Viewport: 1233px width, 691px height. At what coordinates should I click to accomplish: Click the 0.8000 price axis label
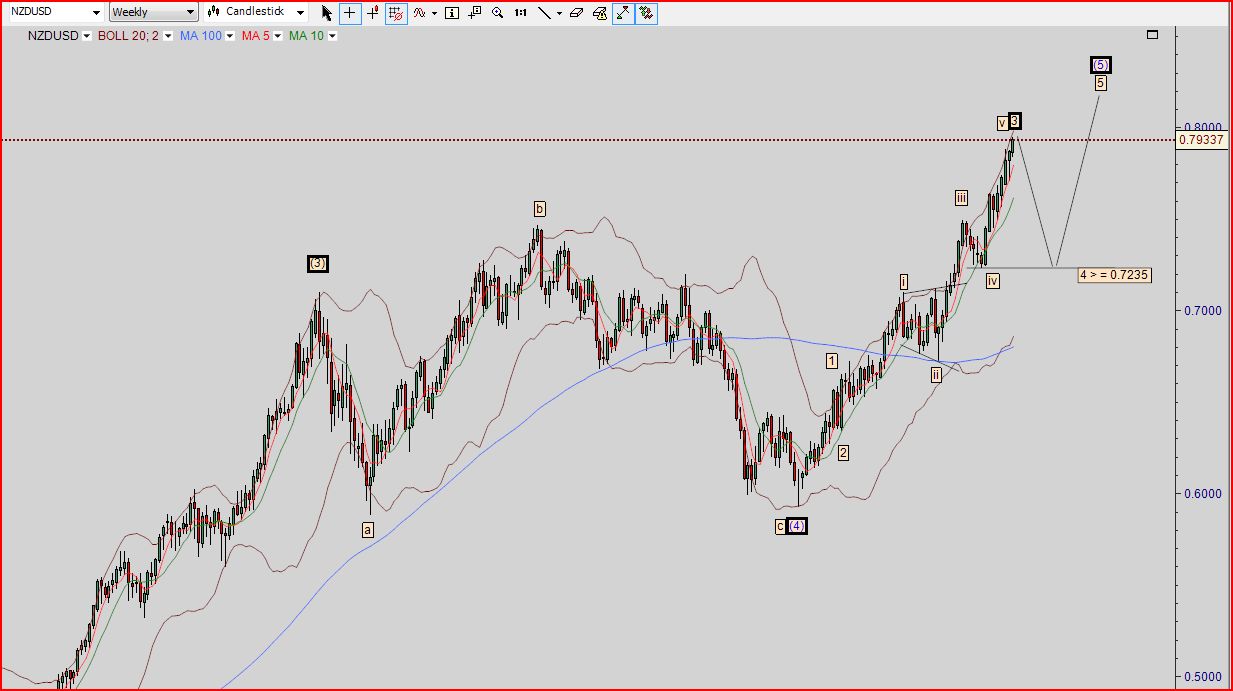tap(1202, 127)
